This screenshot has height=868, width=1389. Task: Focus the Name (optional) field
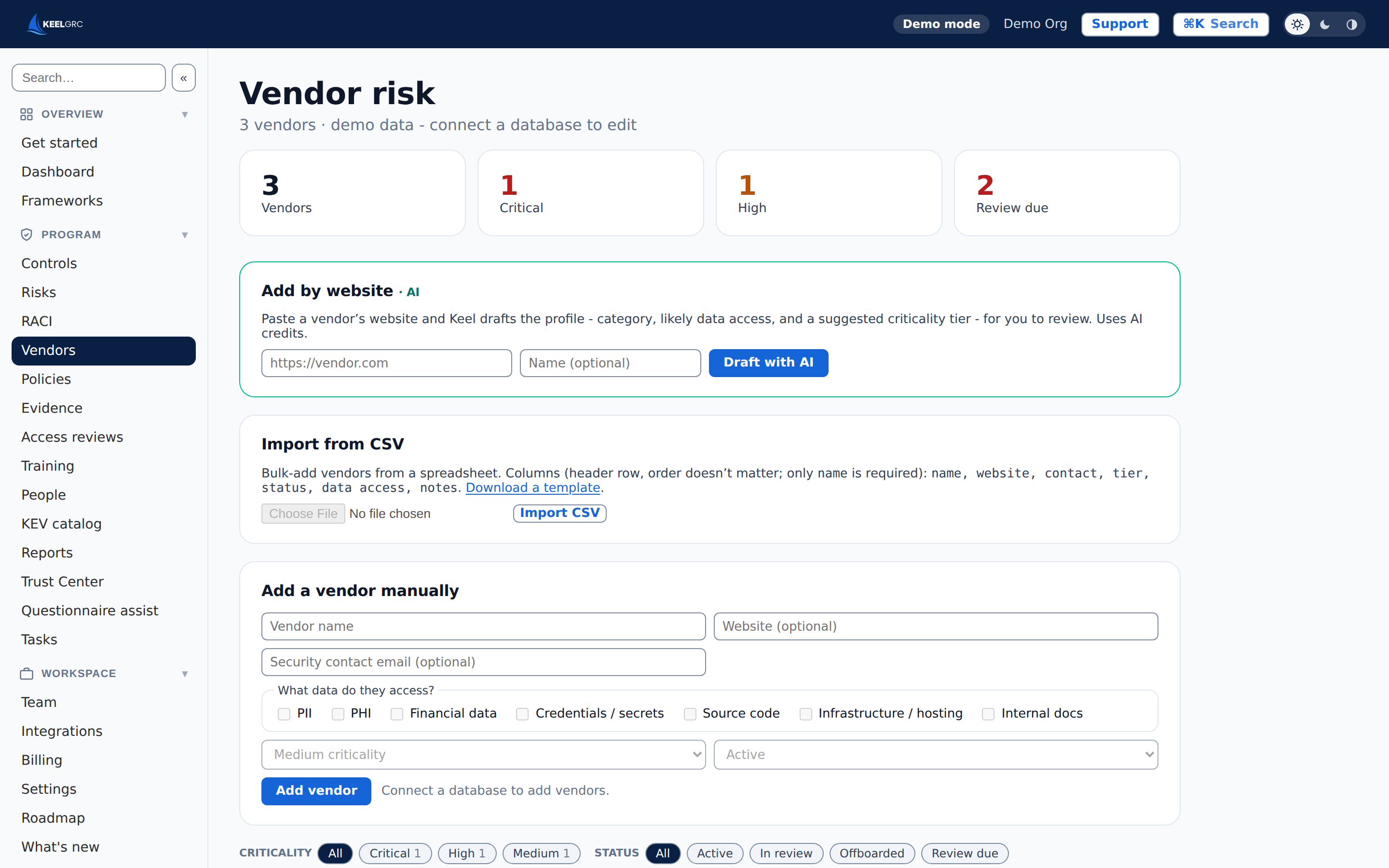click(x=610, y=363)
